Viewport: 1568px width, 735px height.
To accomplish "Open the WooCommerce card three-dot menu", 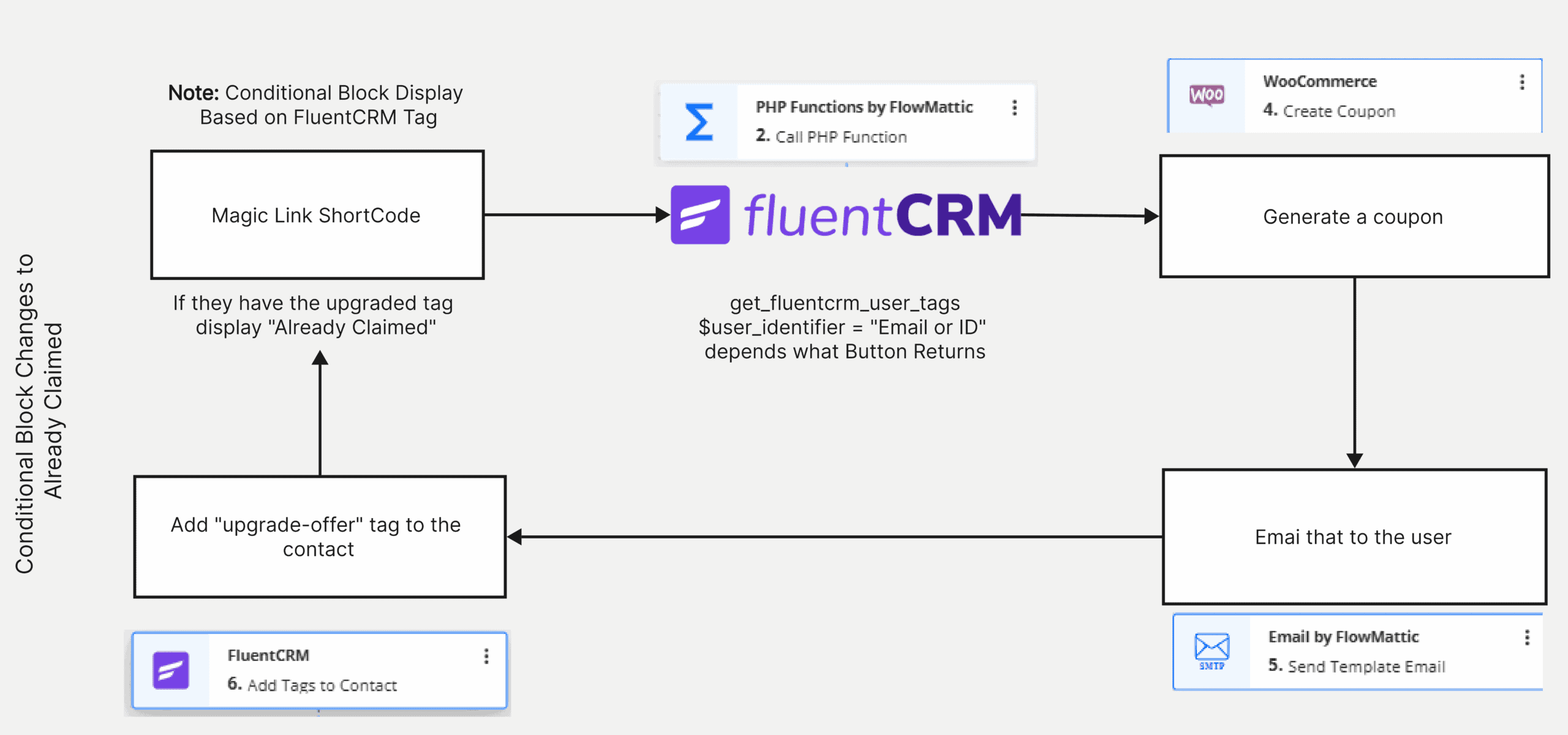I will click(x=1522, y=82).
